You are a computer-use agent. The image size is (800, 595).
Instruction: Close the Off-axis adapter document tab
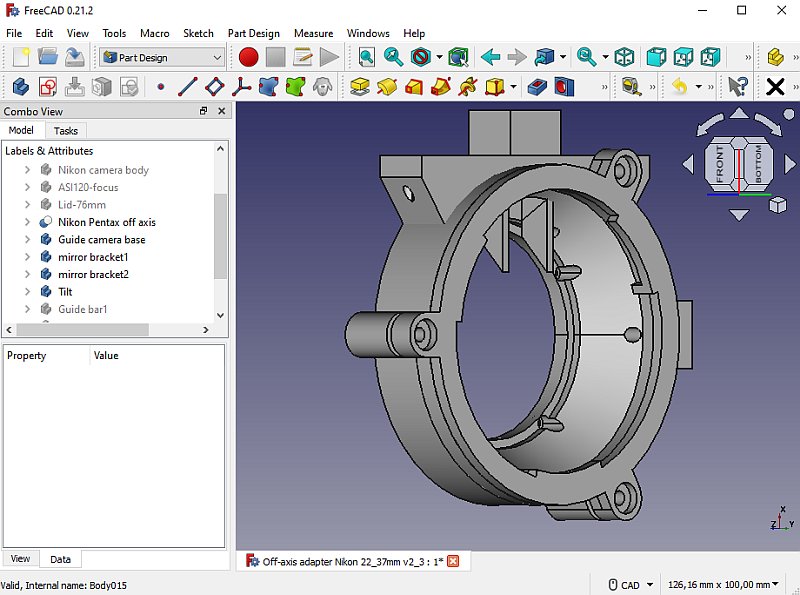click(x=453, y=561)
